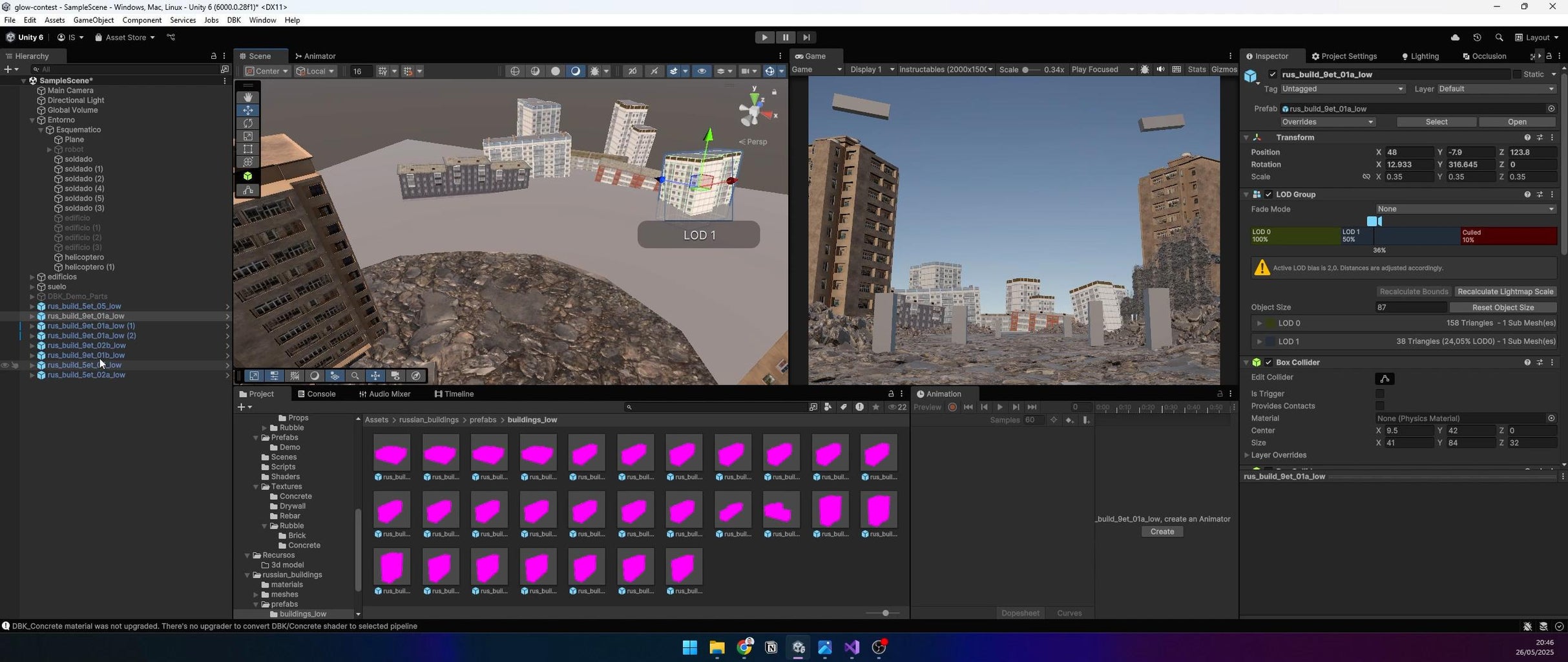Toggle the GameObject active checkbox

(1273, 74)
